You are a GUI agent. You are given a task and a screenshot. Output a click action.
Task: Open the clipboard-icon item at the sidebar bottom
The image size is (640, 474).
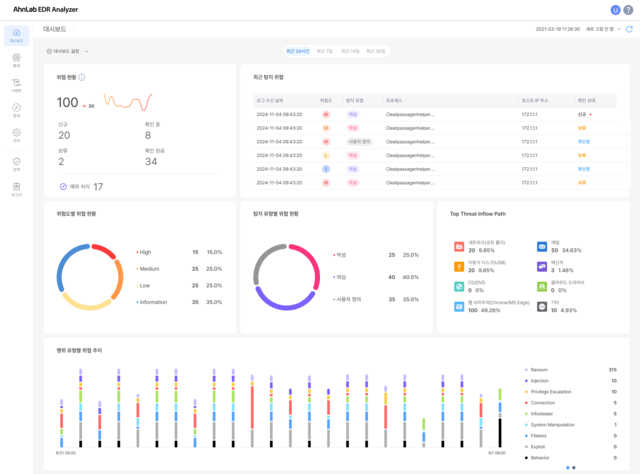point(16,189)
